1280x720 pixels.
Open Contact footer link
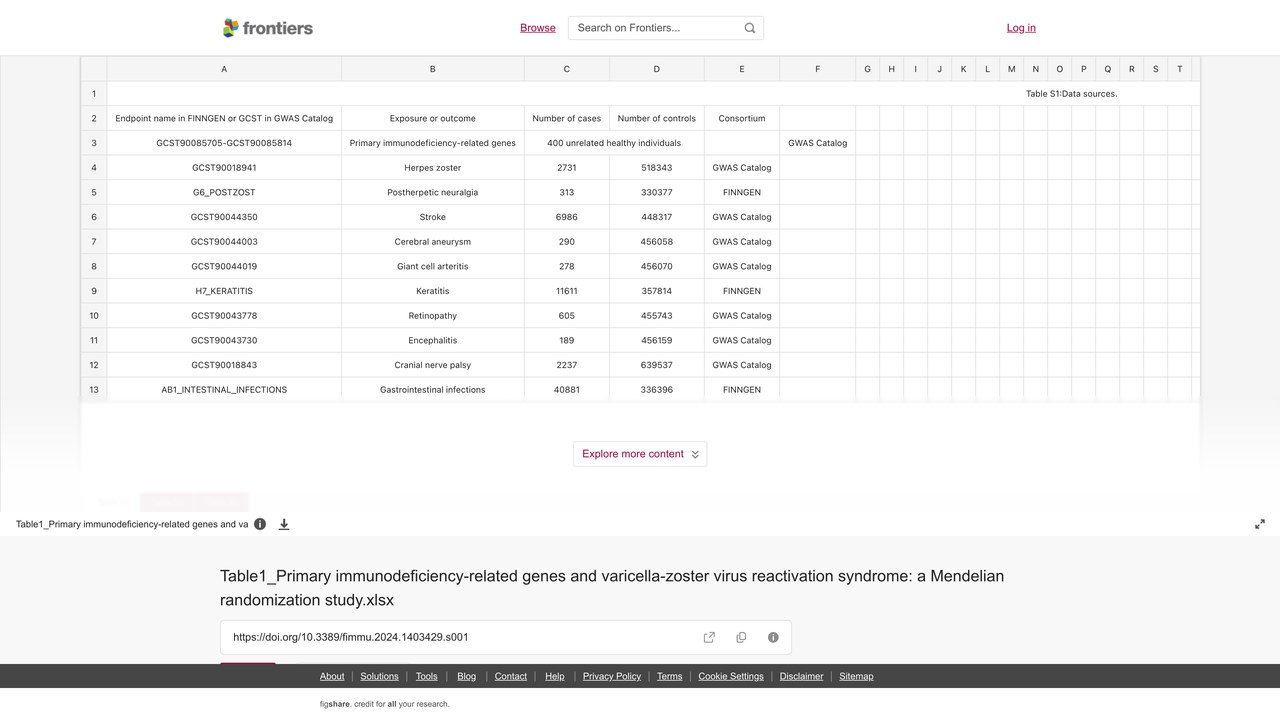(x=511, y=676)
